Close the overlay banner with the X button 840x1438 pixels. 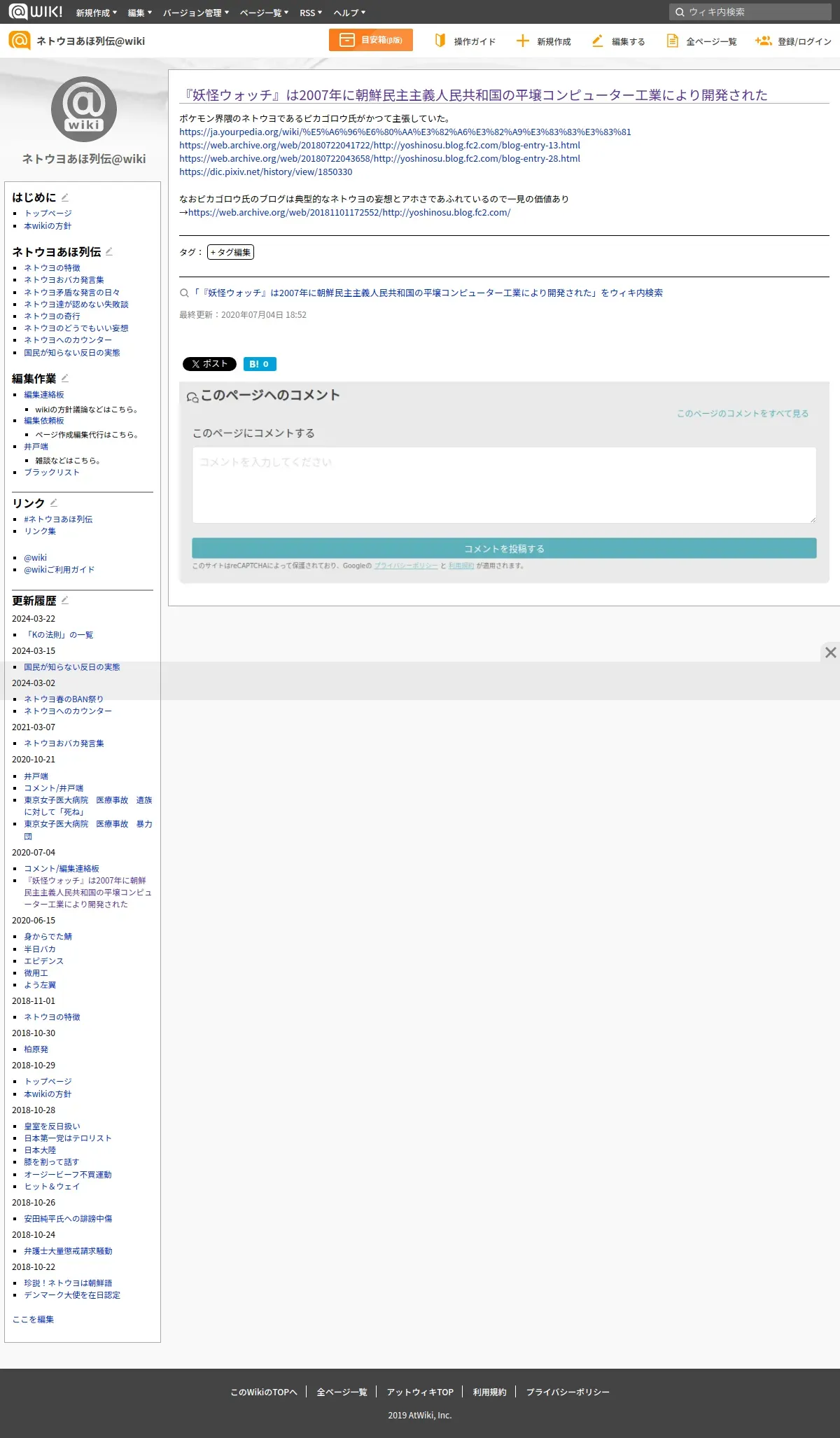(x=830, y=652)
